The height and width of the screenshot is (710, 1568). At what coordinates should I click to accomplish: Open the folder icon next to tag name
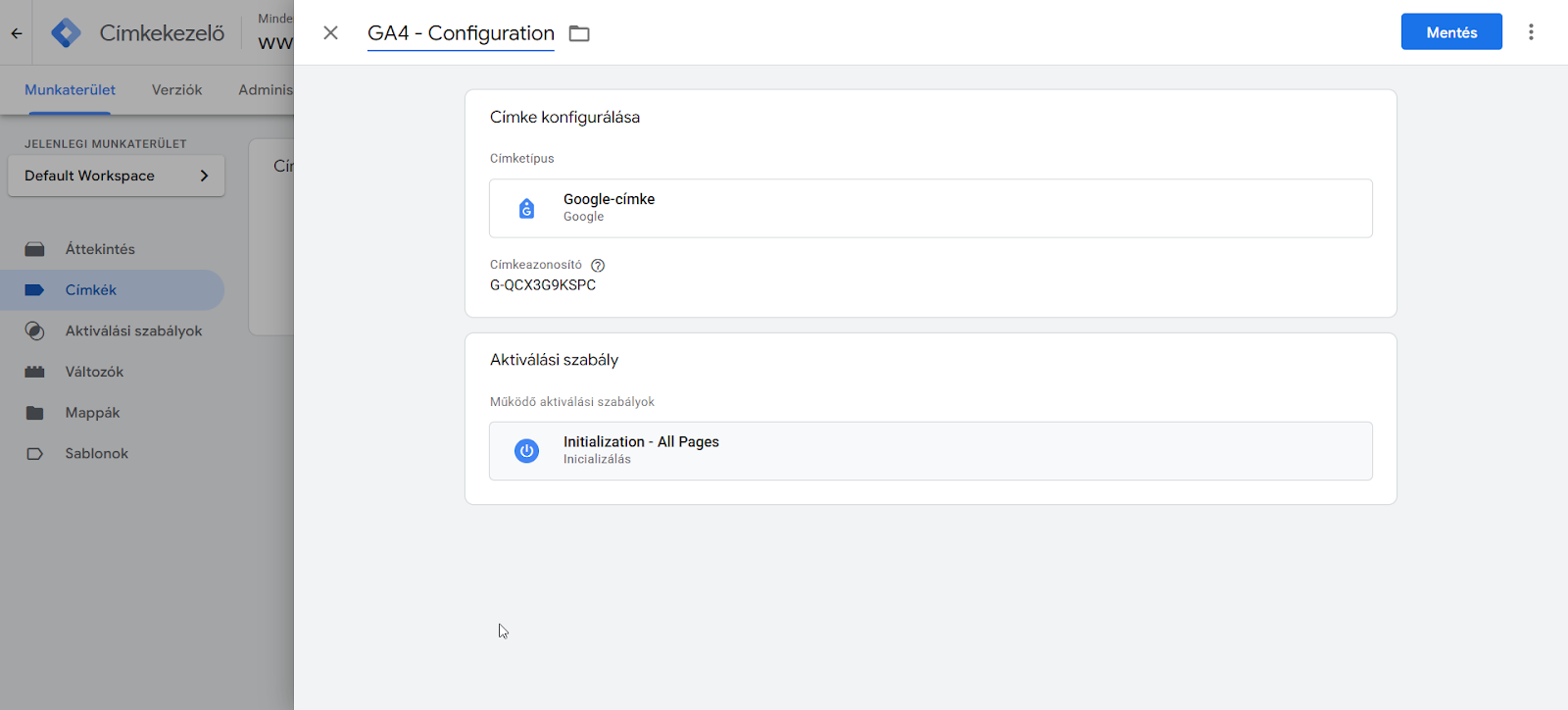pyautogui.click(x=579, y=33)
